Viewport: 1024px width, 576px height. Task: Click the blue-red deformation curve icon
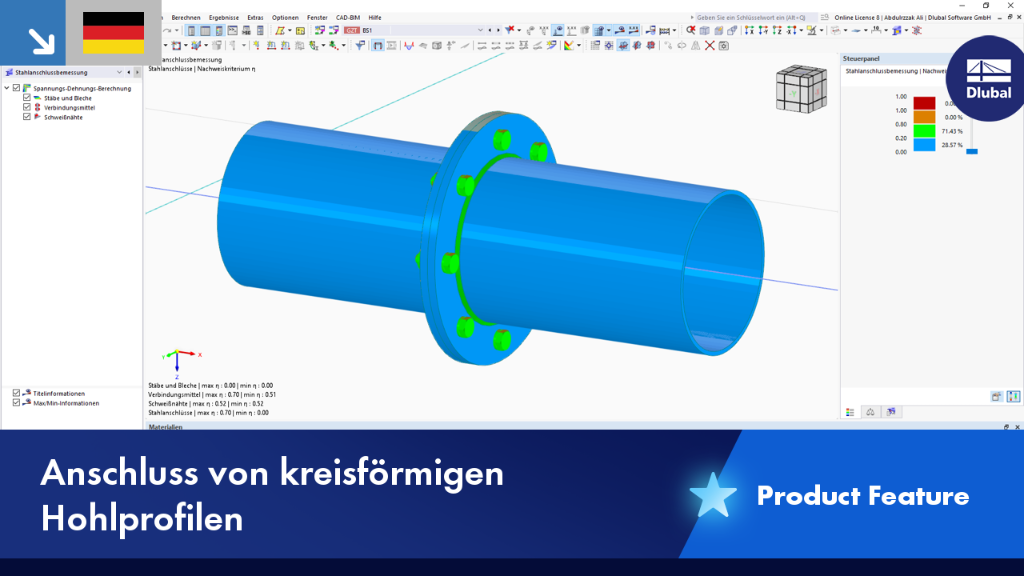[x=409, y=46]
